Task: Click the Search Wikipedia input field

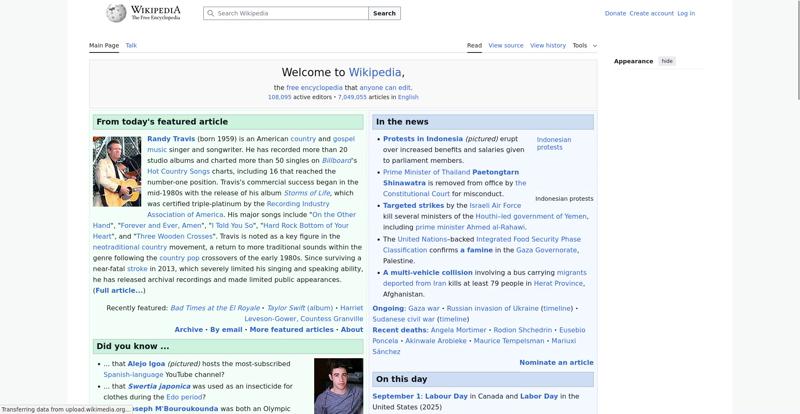Action: point(286,13)
